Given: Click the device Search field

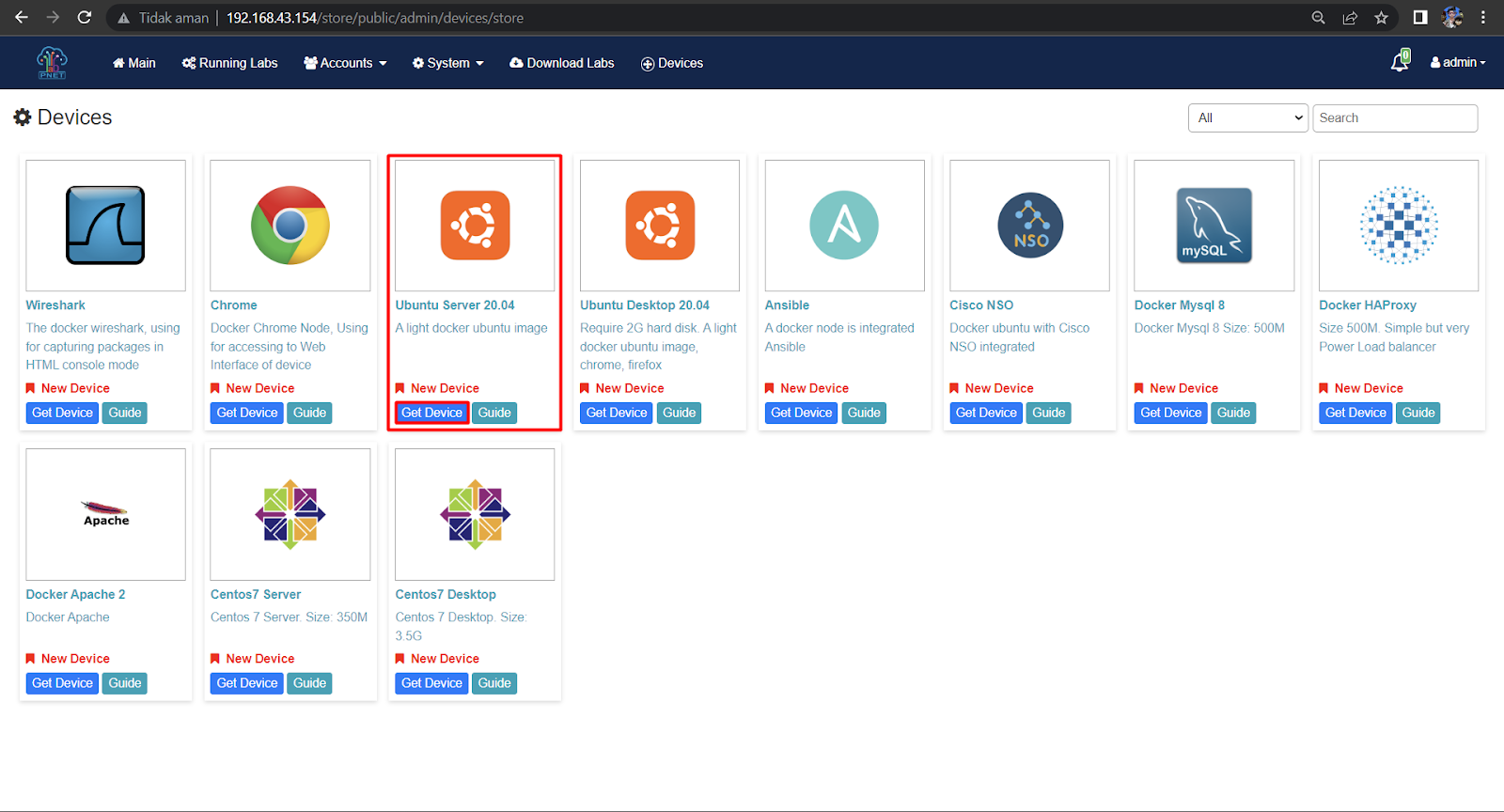Looking at the screenshot, I should (1395, 117).
